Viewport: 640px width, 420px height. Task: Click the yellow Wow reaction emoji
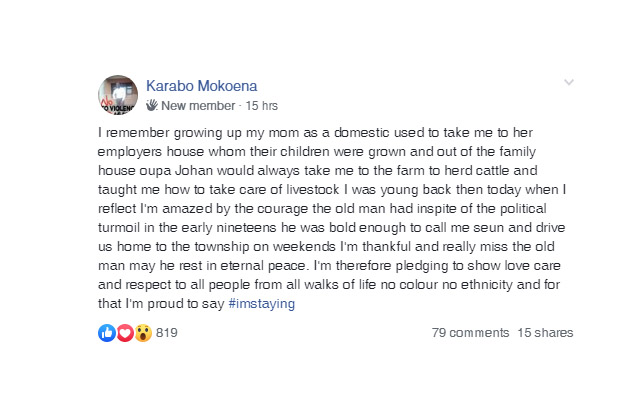pyautogui.click(x=142, y=333)
